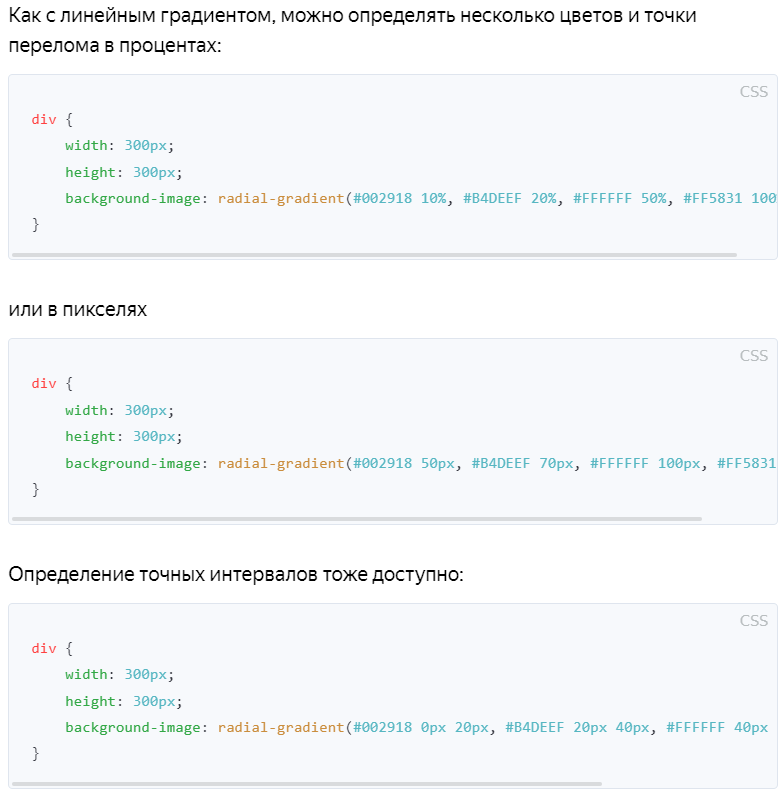Click "radial-gradient" in the pixel example code
This screenshot has height=796, width=783.
(x=280, y=463)
